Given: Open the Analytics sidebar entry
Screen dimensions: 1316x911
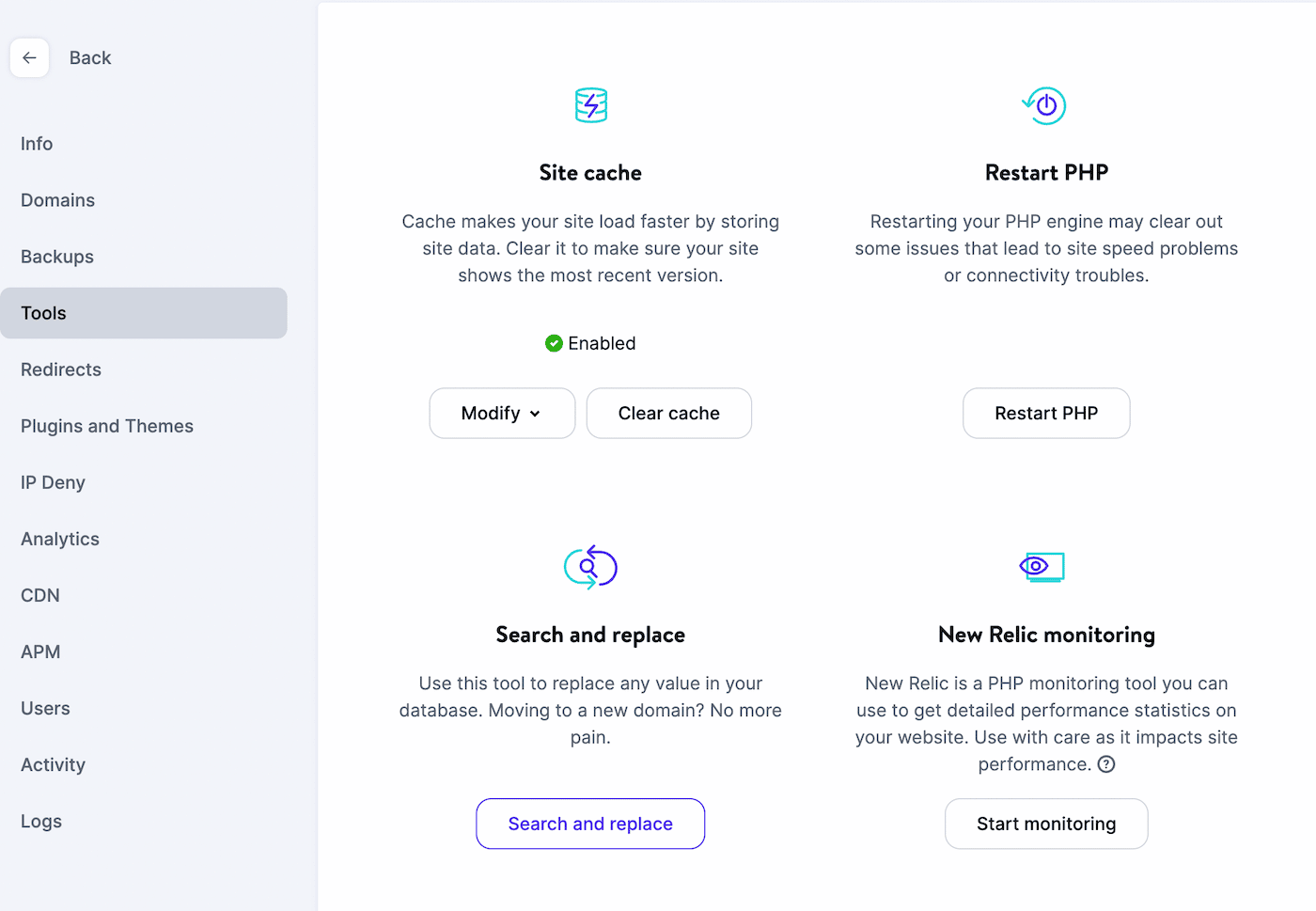Looking at the screenshot, I should [x=59, y=539].
